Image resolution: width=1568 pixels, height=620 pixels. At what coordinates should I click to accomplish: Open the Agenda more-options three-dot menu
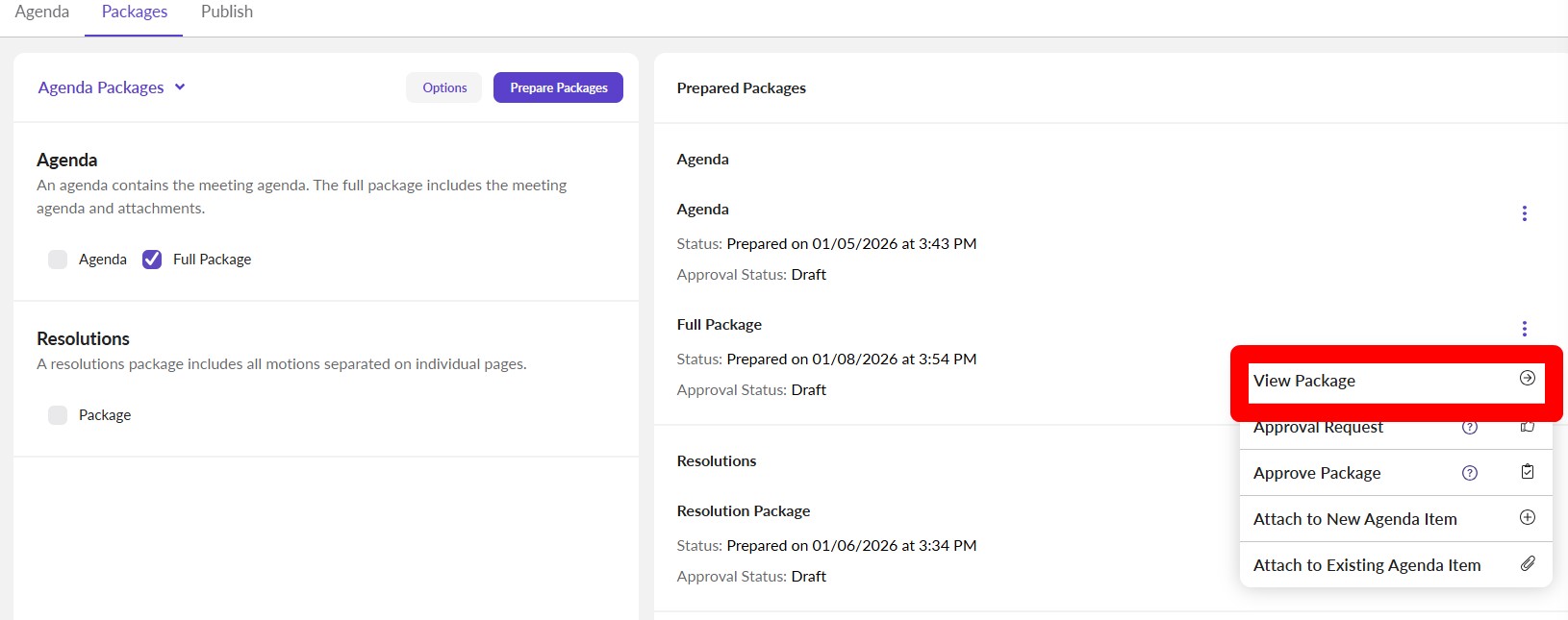click(x=1524, y=213)
